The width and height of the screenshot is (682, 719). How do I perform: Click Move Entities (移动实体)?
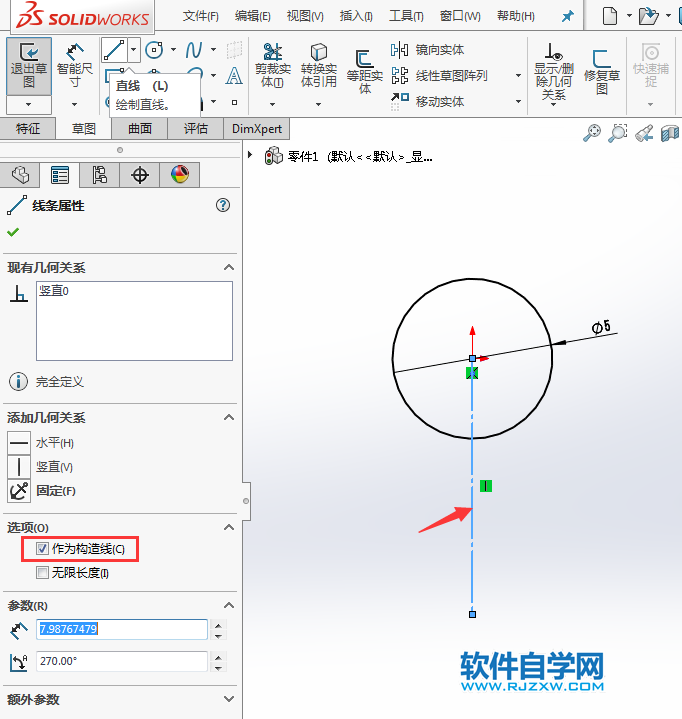coord(427,101)
